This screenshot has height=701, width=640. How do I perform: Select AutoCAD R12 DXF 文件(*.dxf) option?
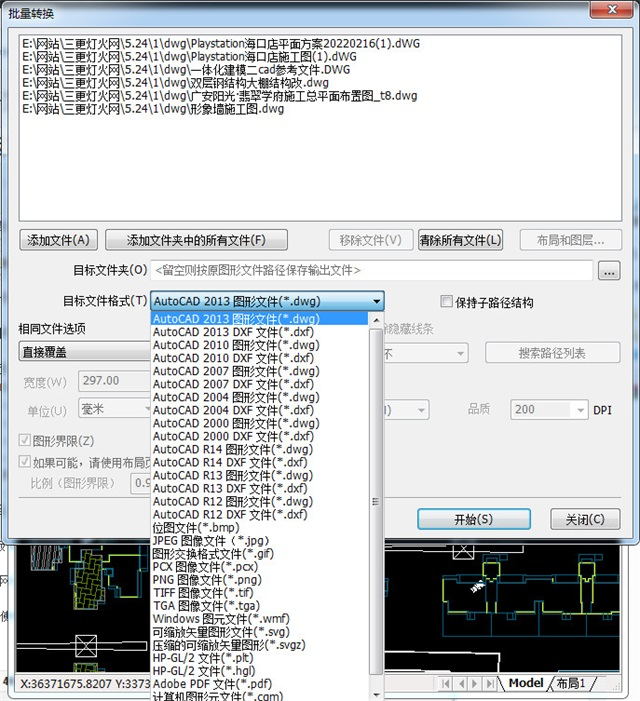tap(260, 514)
